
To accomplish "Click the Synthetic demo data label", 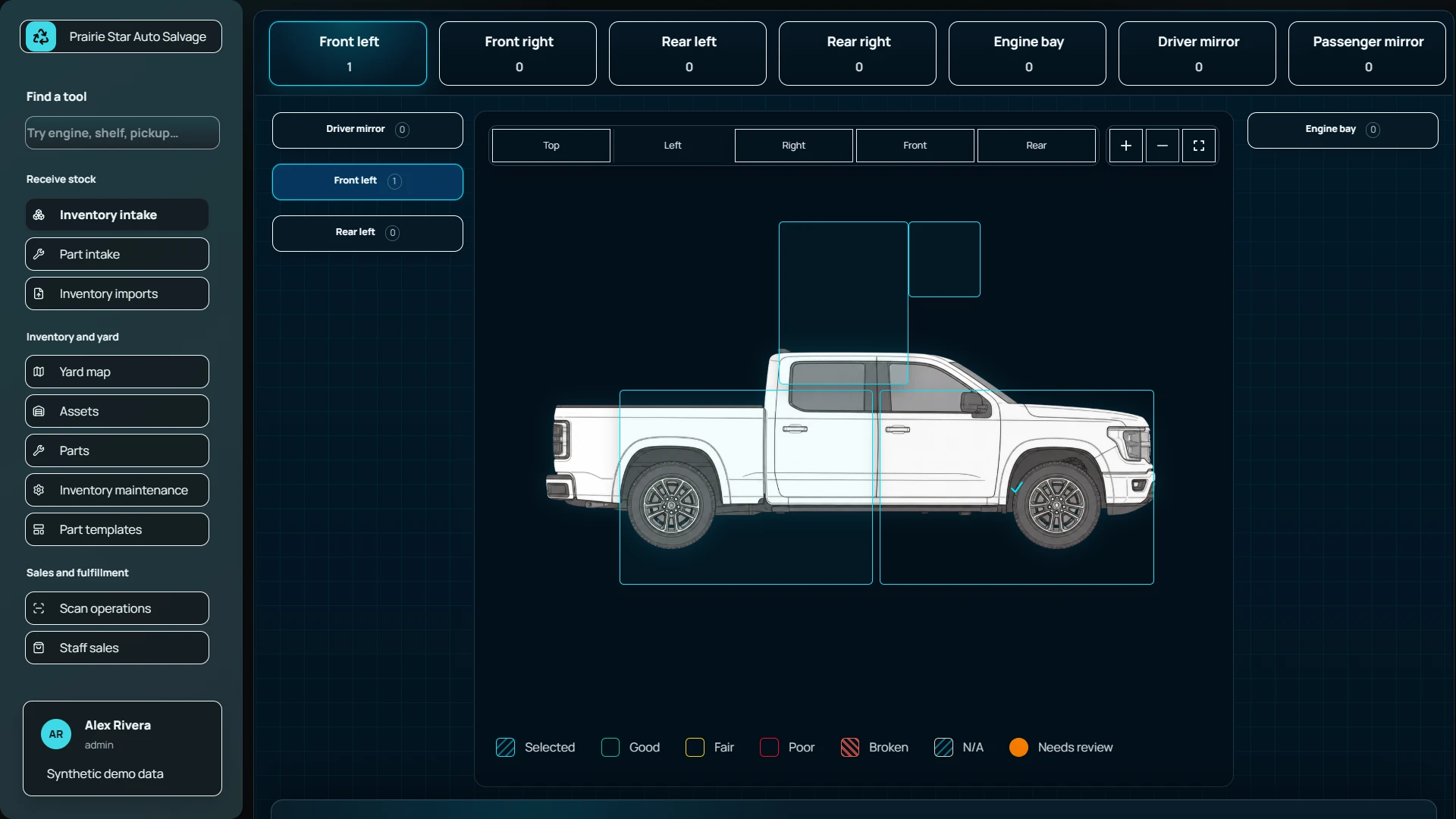I will (x=105, y=774).
